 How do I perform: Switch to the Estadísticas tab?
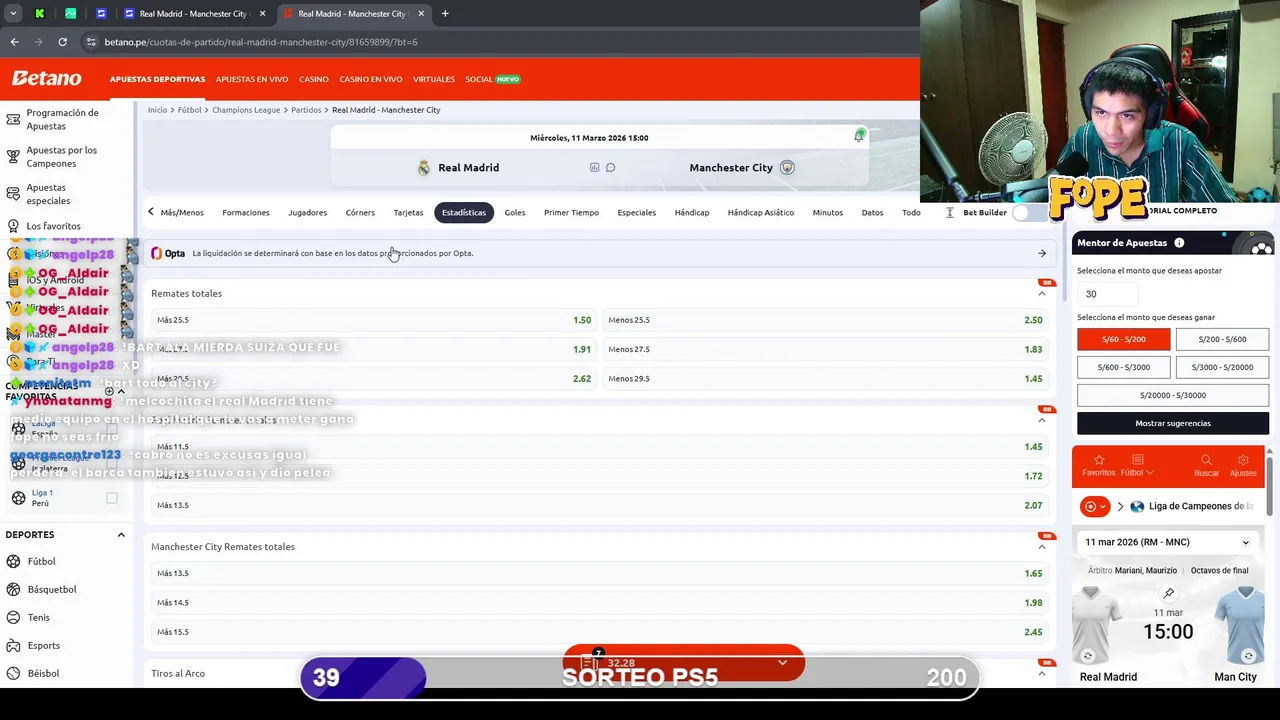click(x=464, y=212)
